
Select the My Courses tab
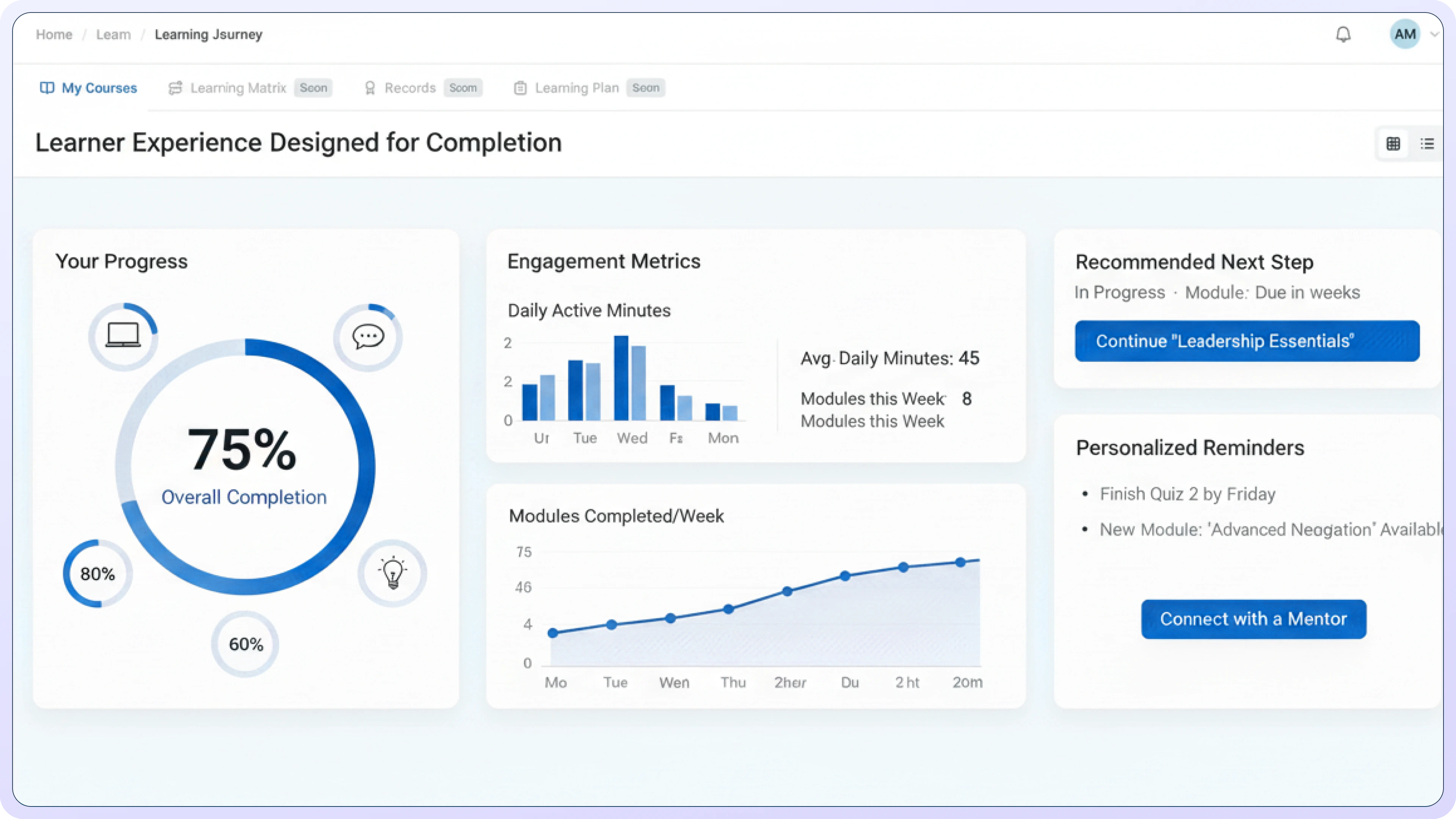tap(89, 88)
